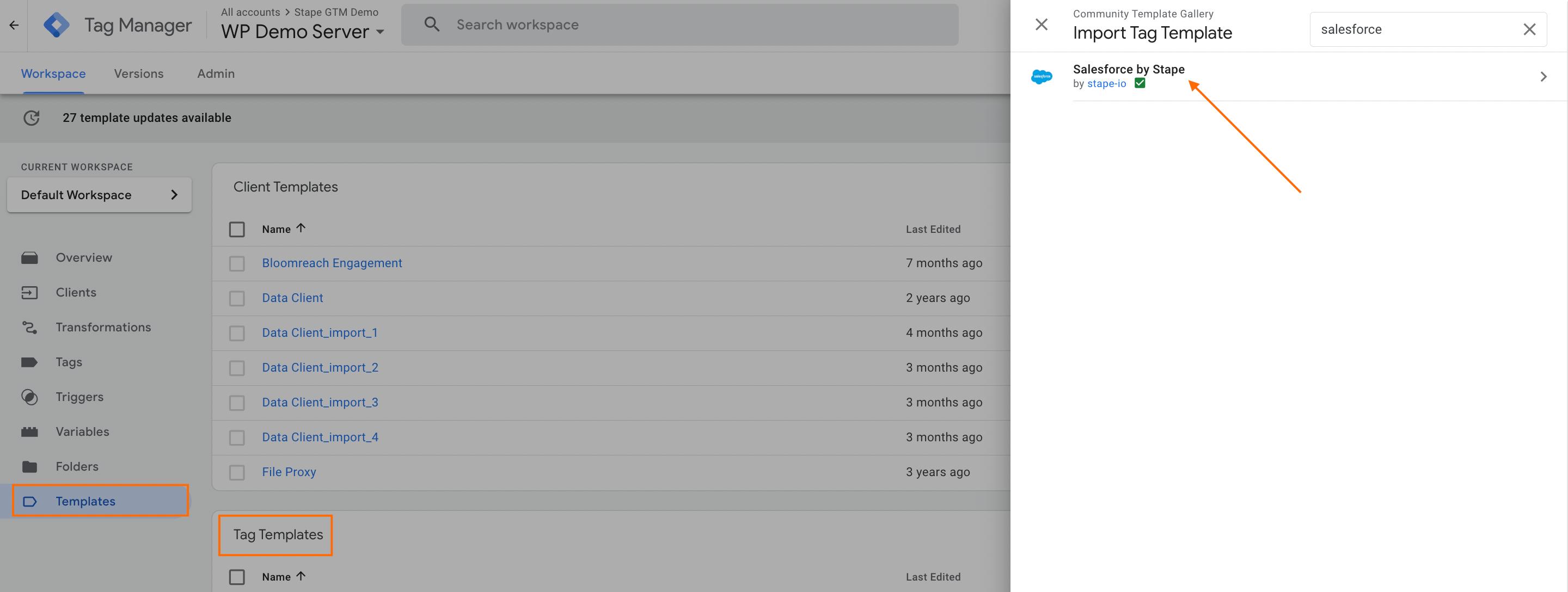
Task: Click the Templates sidebar icon
Action: point(29,501)
